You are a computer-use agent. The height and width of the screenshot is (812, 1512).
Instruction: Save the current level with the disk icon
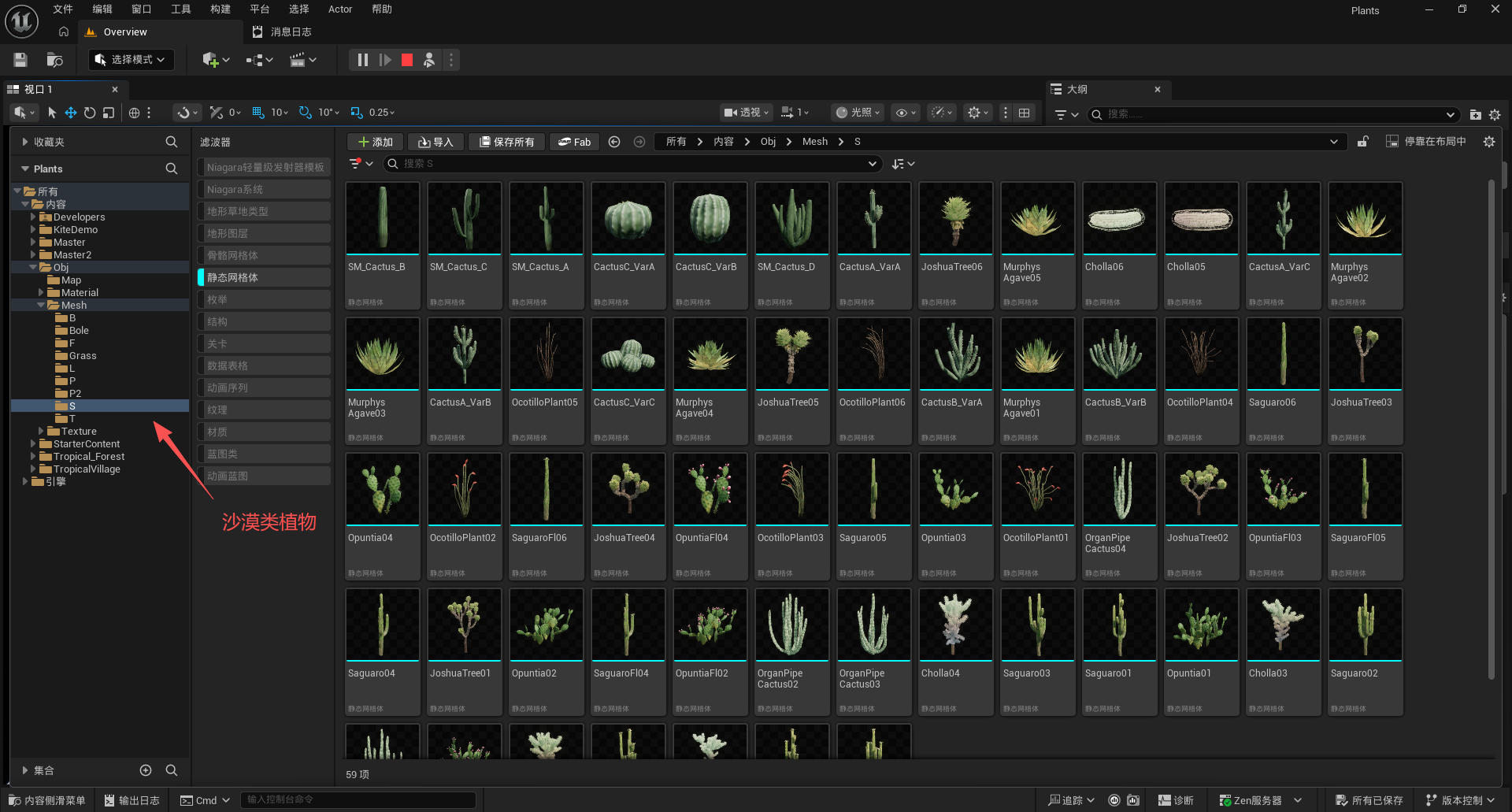[x=20, y=60]
